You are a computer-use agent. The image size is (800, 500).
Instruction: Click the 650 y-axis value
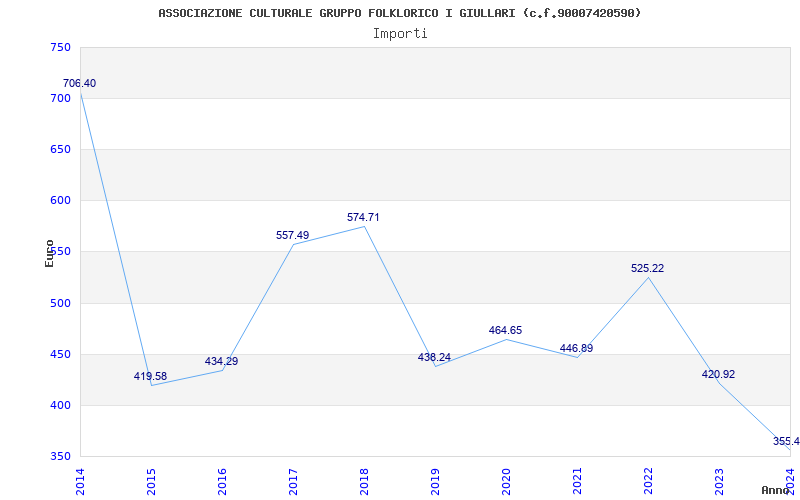coord(60,149)
